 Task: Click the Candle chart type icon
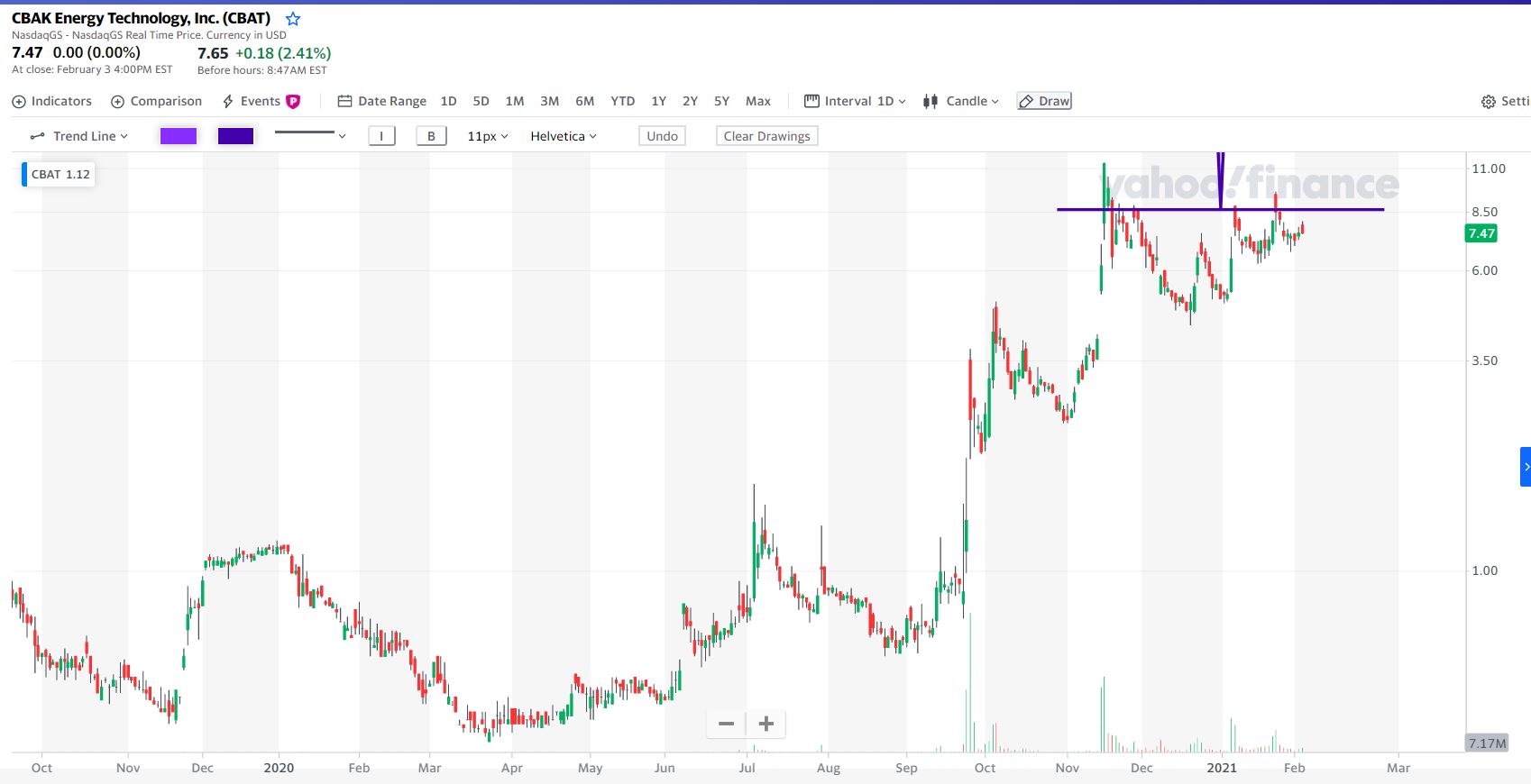931,102
